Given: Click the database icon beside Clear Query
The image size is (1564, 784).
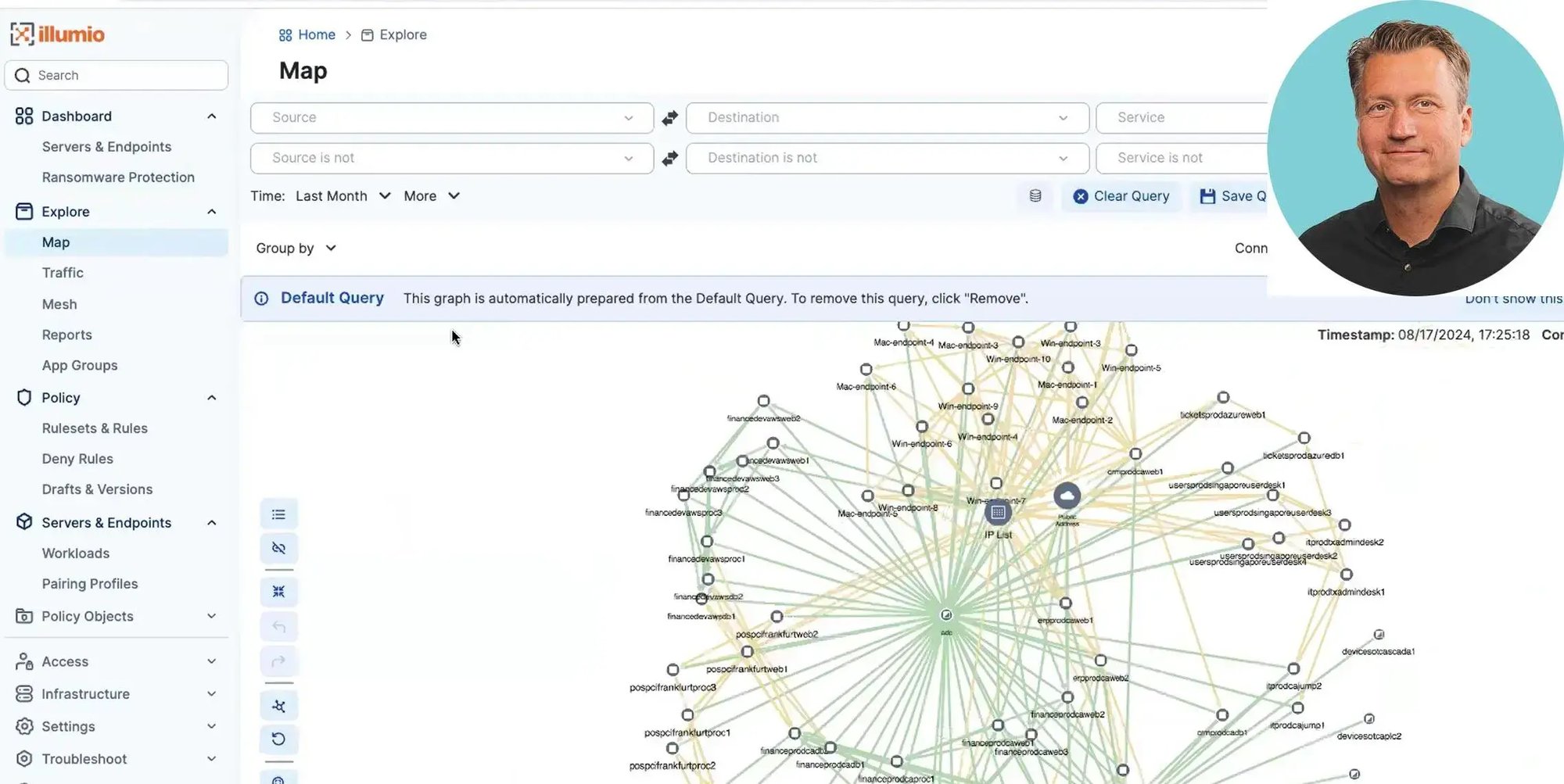Looking at the screenshot, I should pos(1035,196).
